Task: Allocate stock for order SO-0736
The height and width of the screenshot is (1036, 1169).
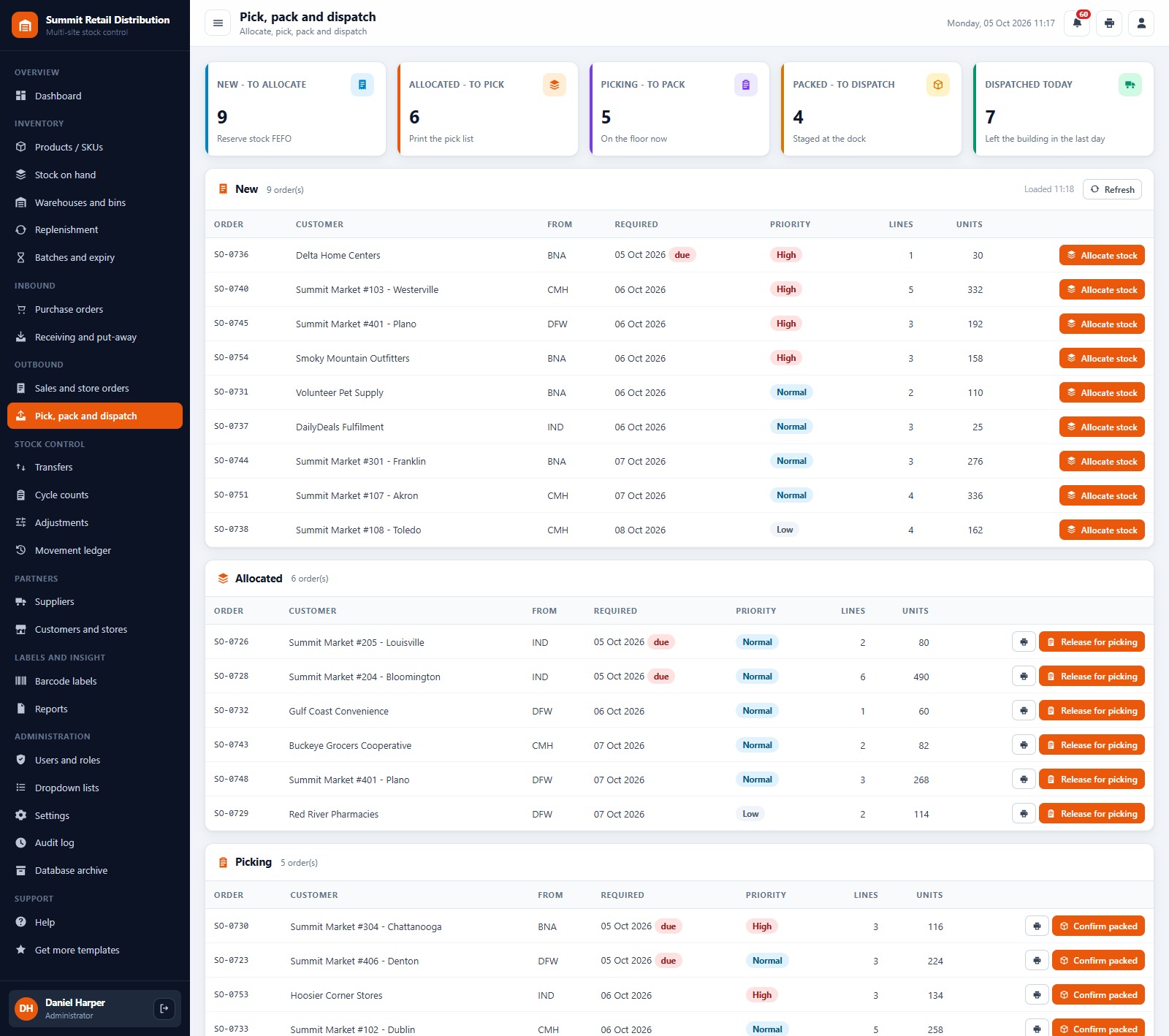Action: (x=1102, y=255)
